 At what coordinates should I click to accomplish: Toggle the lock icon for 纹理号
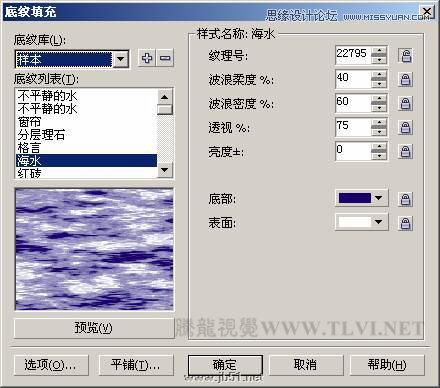tap(405, 55)
